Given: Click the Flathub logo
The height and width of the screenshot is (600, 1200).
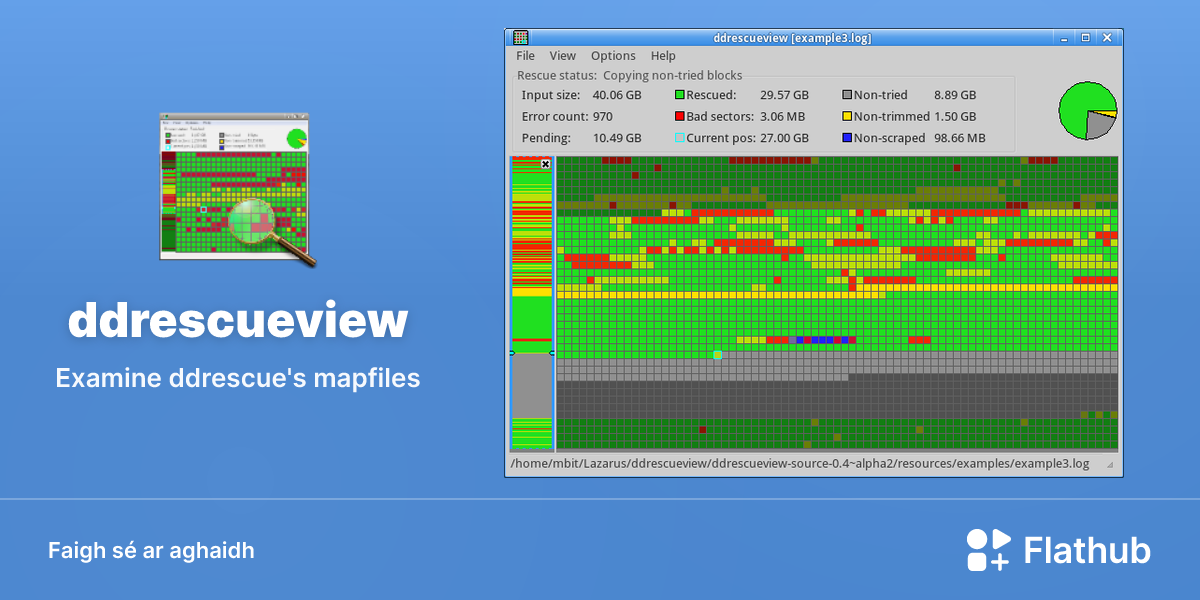Looking at the screenshot, I should 1058,550.
